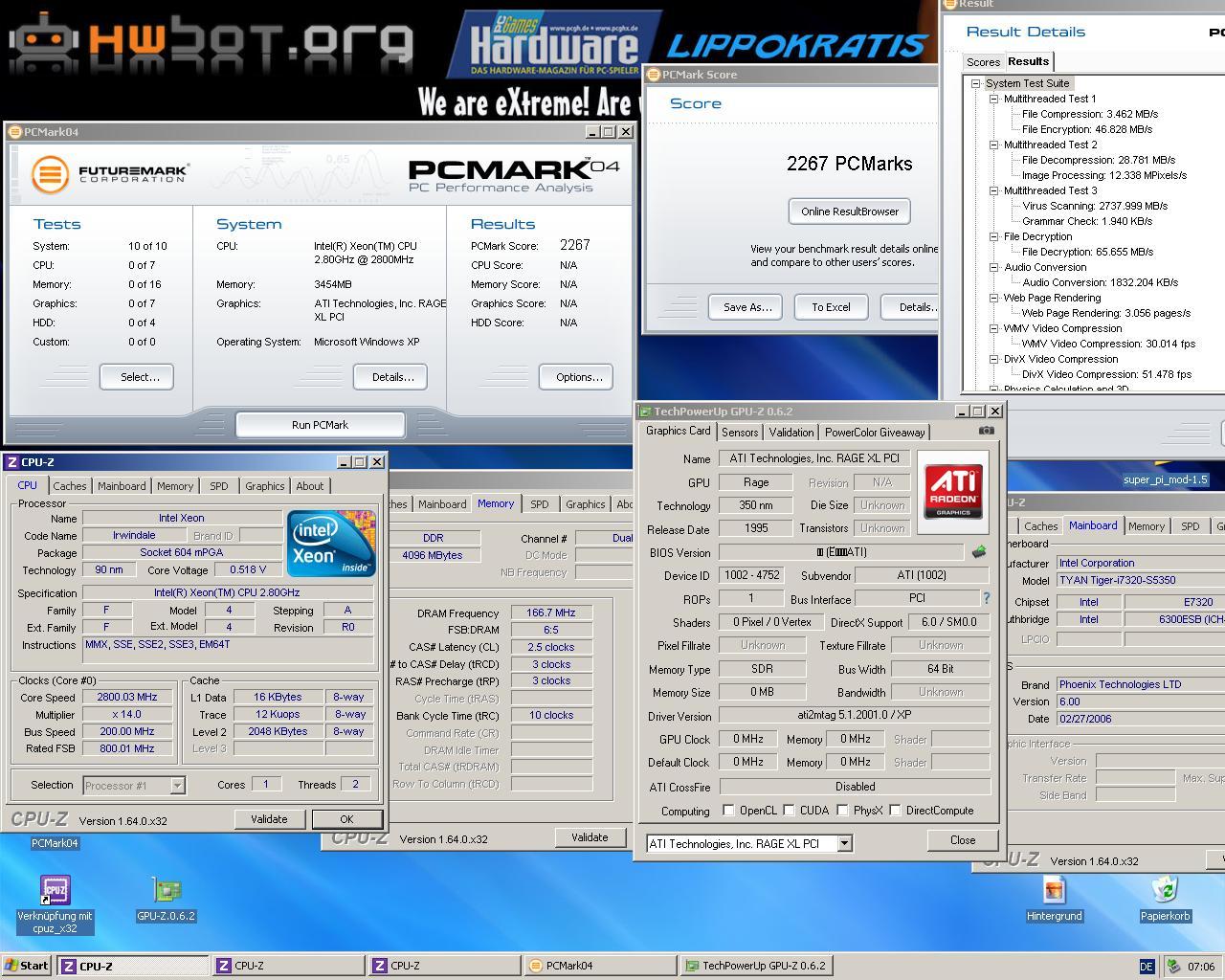Screen dimensions: 1225x980
Task: Collapse the Audio Conversion tree node
Action: 993,267
